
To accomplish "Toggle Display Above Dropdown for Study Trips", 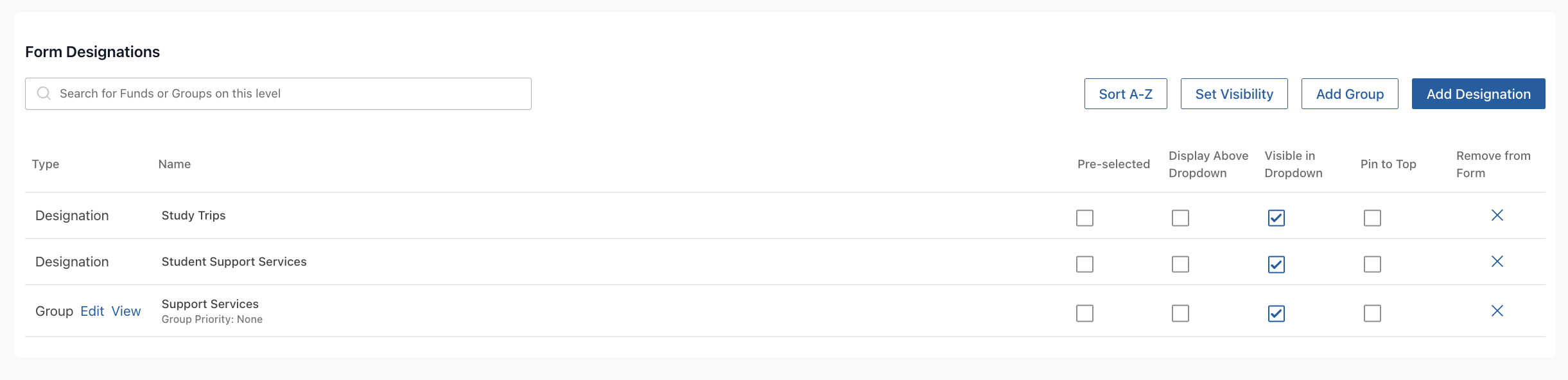I will (1180, 218).
